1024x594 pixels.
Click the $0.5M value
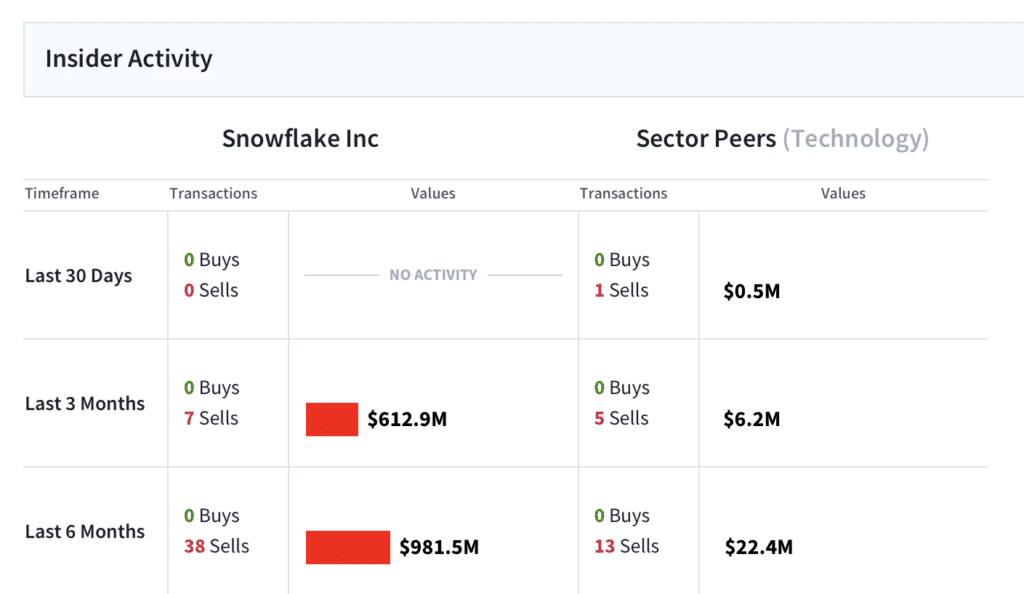[752, 291]
